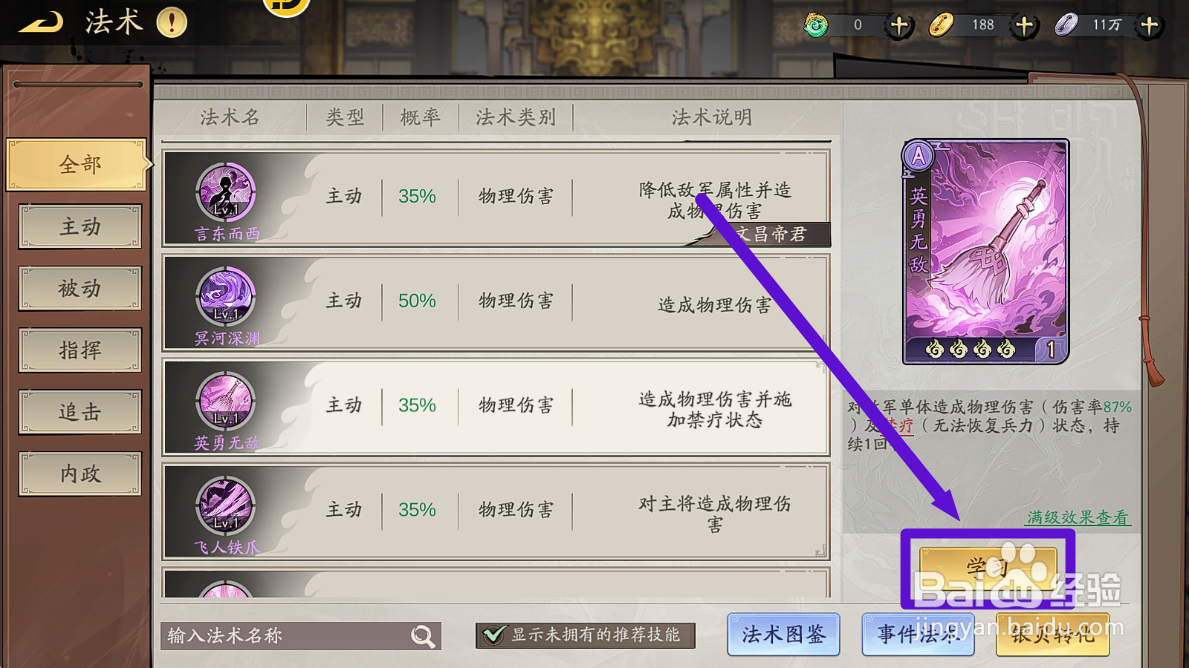Select the 飞人铁爪 skill icon
1189x668 pixels.
pyautogui.click(x=225, y=505)
